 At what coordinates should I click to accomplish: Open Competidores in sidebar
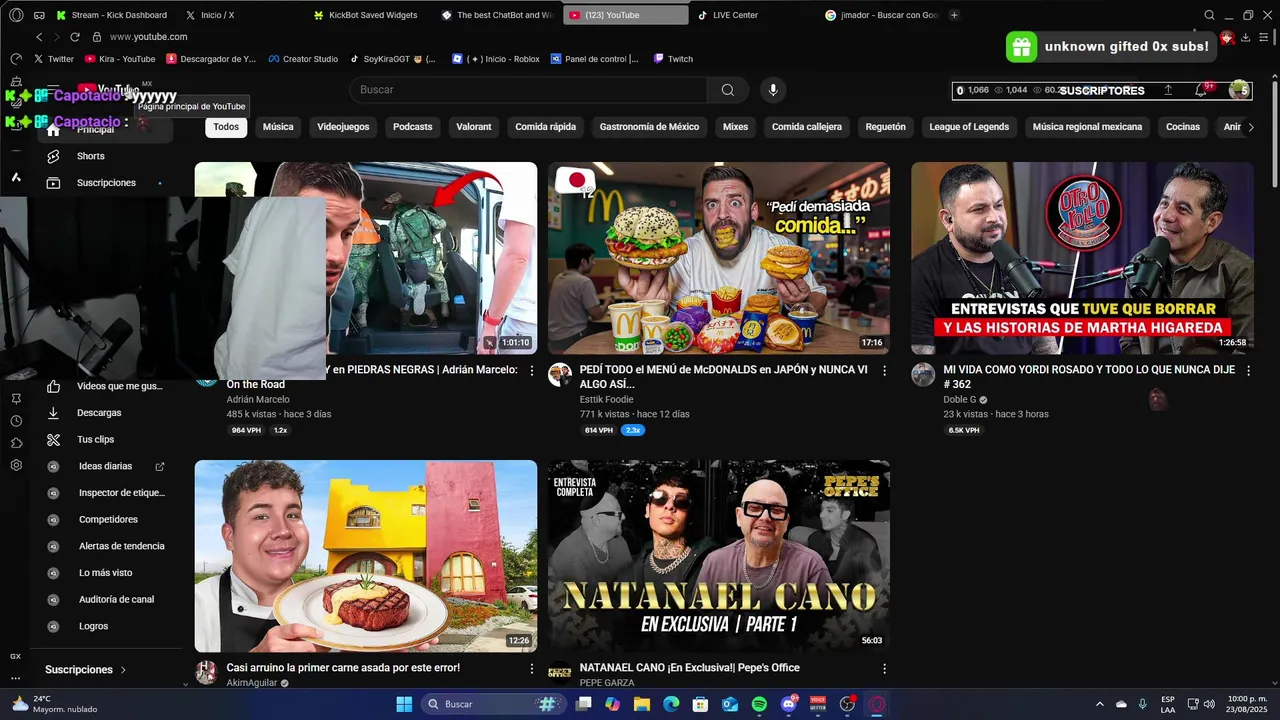click(108, 520)
